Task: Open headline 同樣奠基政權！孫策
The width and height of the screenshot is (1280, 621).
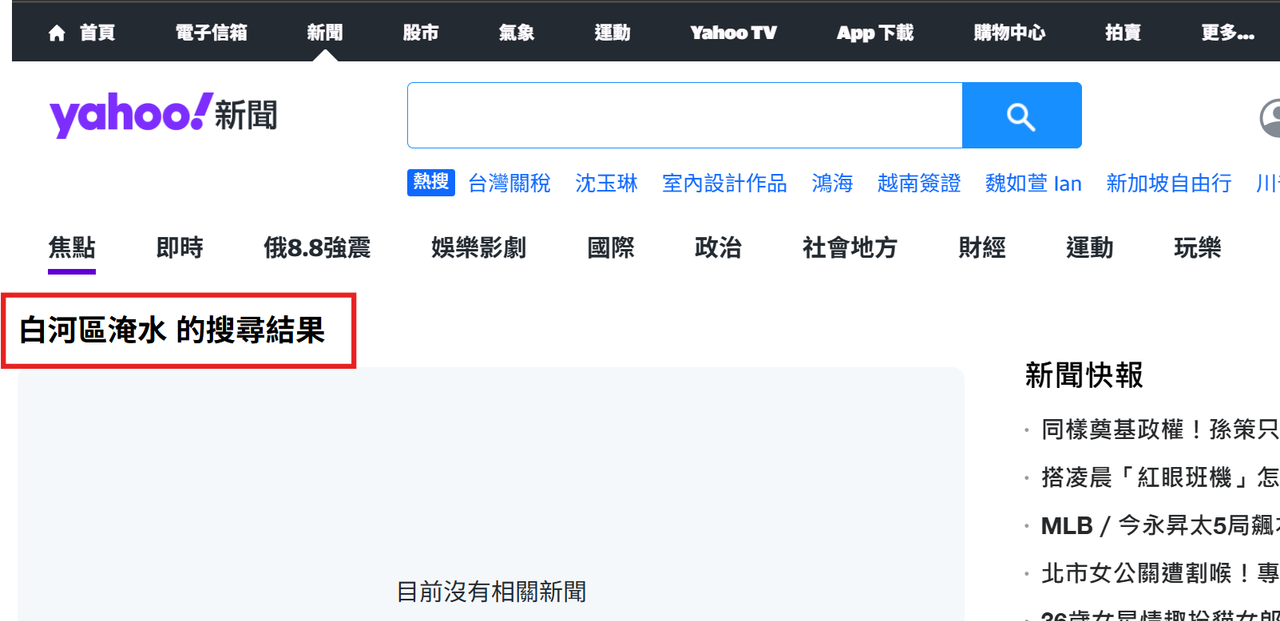Action: click(x=1160, y=430)
